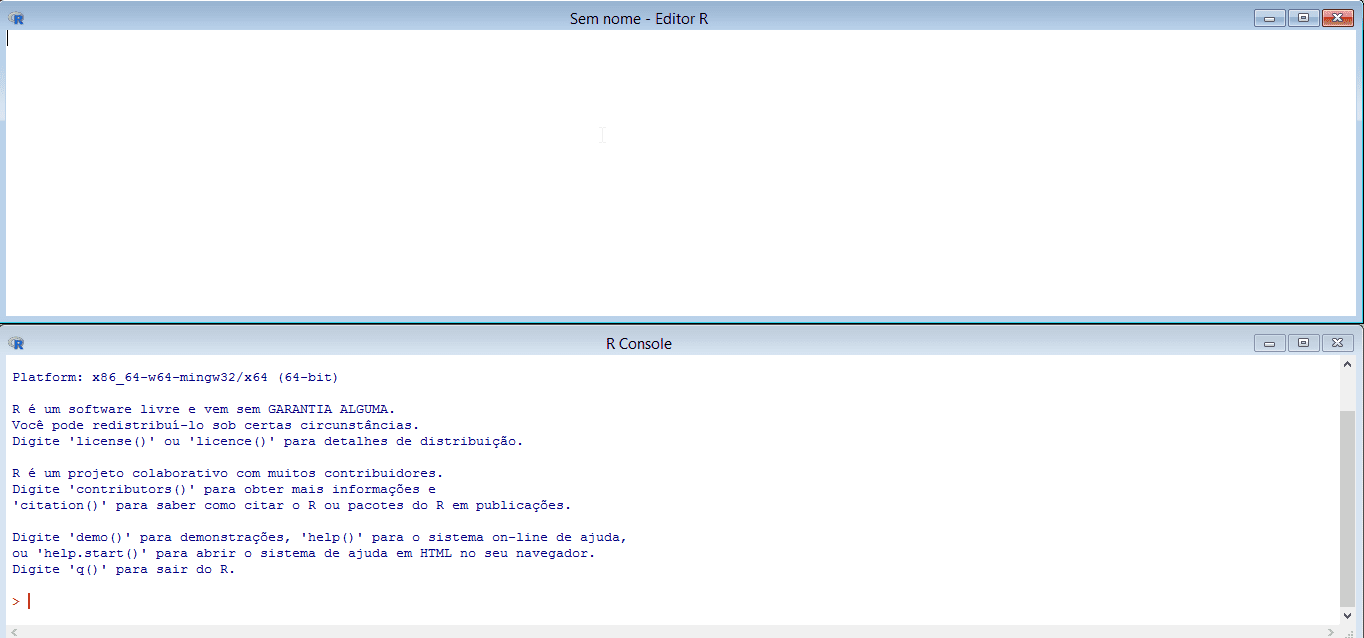Close the R Console window

click(x=1336, y=343)
